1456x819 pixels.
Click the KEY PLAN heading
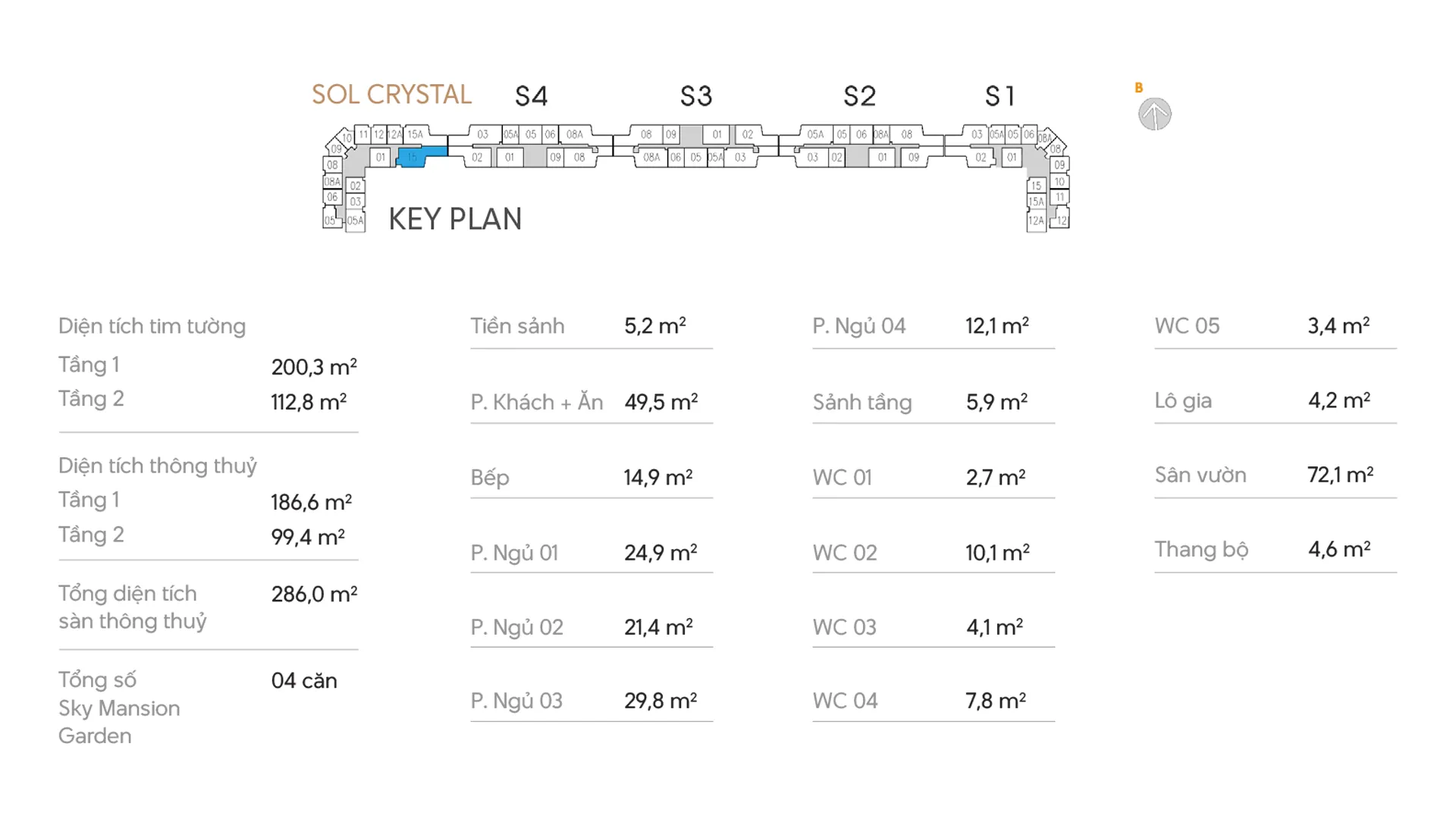click(455, 219)
